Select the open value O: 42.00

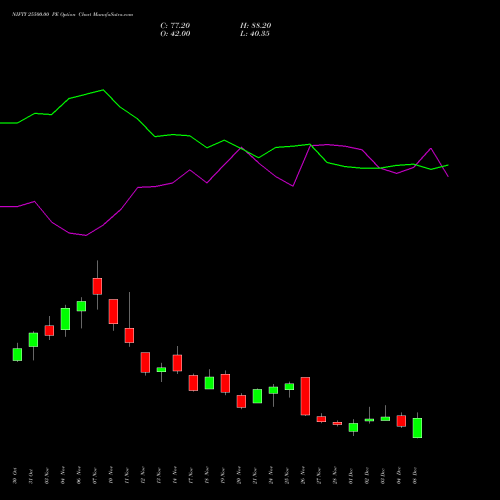point(175,34)
